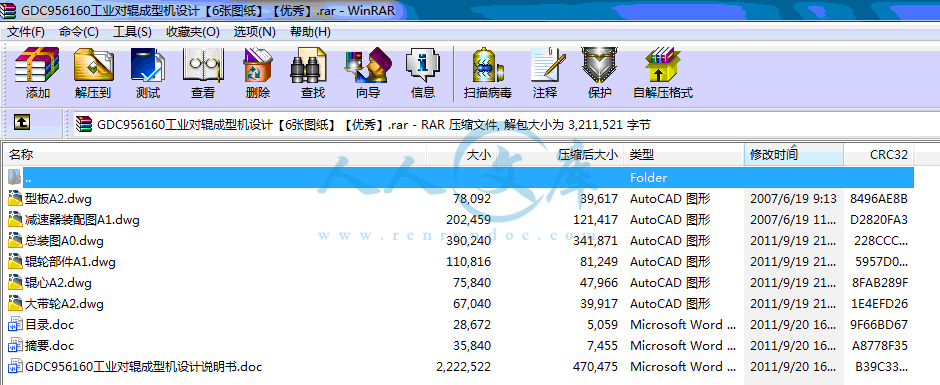940x385 pixels.
Task: Select the file 大带轮A2.dwg
Action: click(64, 303)
